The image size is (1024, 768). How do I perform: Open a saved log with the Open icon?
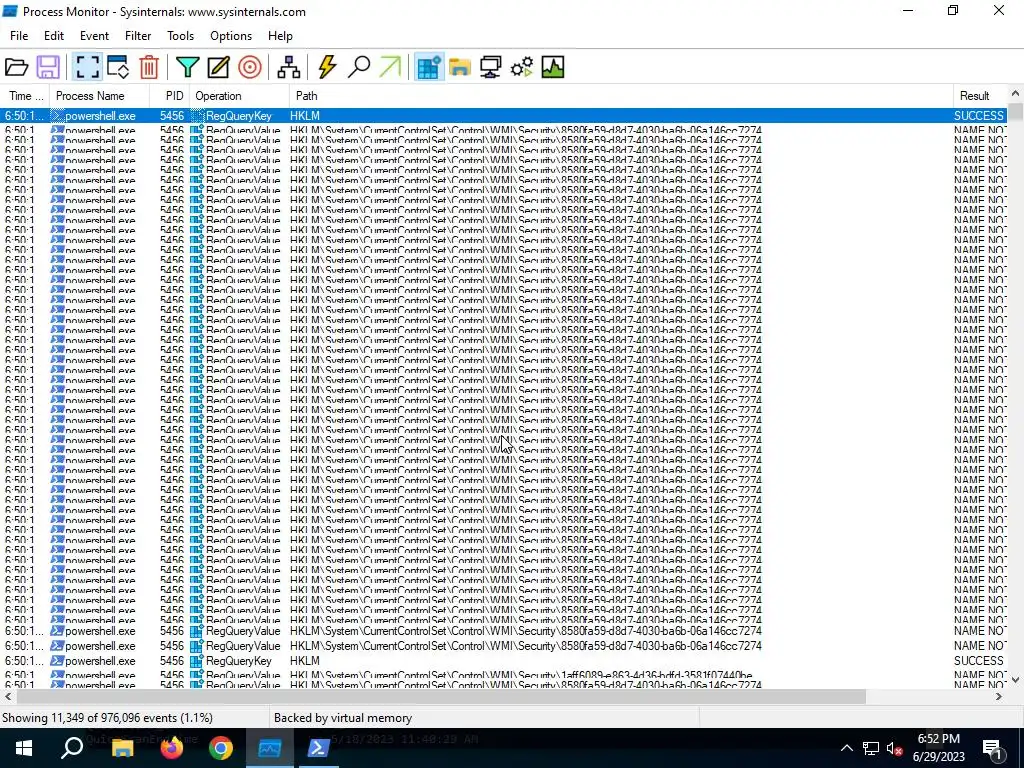(x=16, y=67)
